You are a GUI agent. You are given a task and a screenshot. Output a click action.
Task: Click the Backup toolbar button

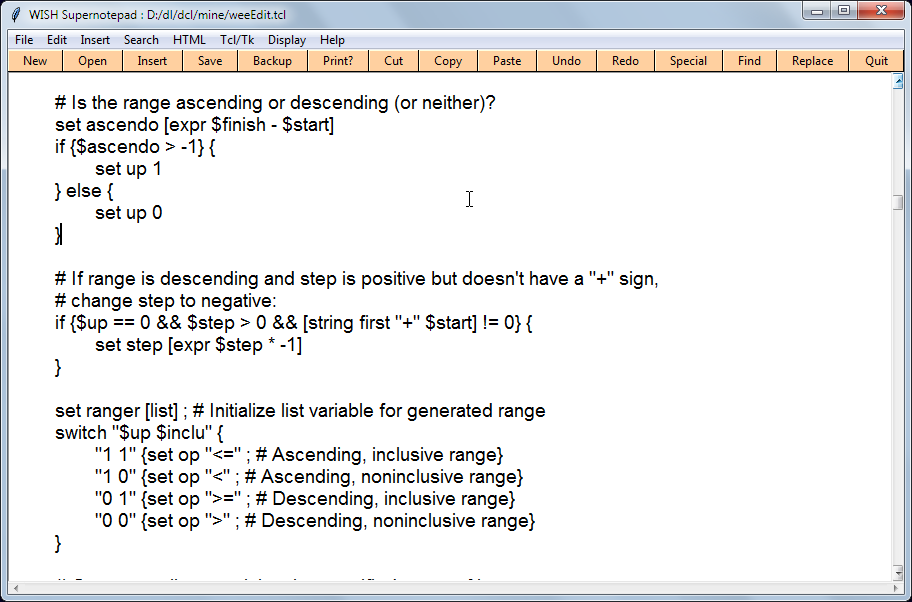[x=272, y=61]
